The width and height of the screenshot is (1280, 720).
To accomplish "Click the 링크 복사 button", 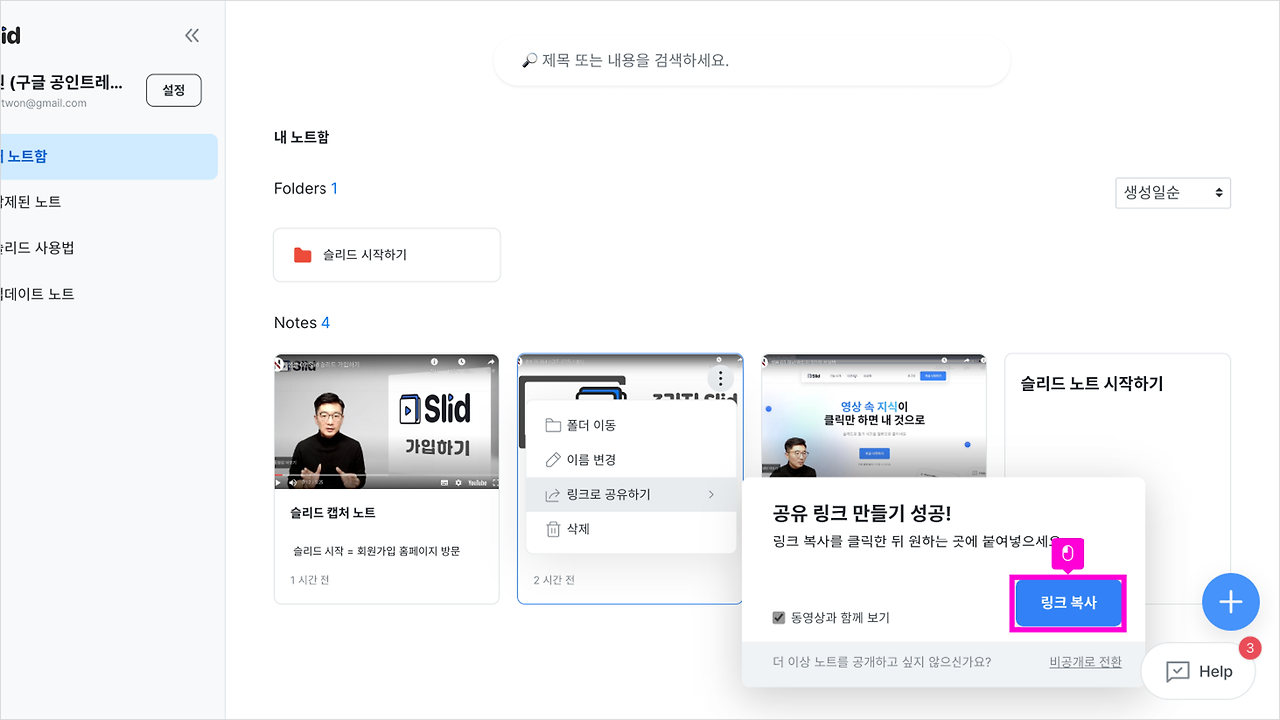I will click(1068, 603).
